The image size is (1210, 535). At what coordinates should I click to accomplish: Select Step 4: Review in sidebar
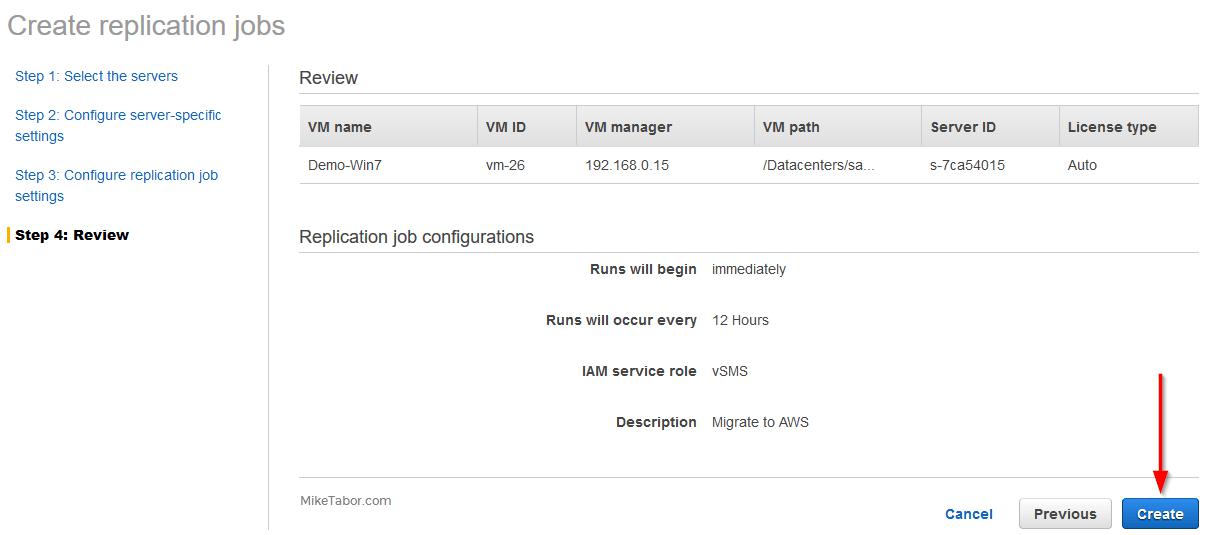72,235
